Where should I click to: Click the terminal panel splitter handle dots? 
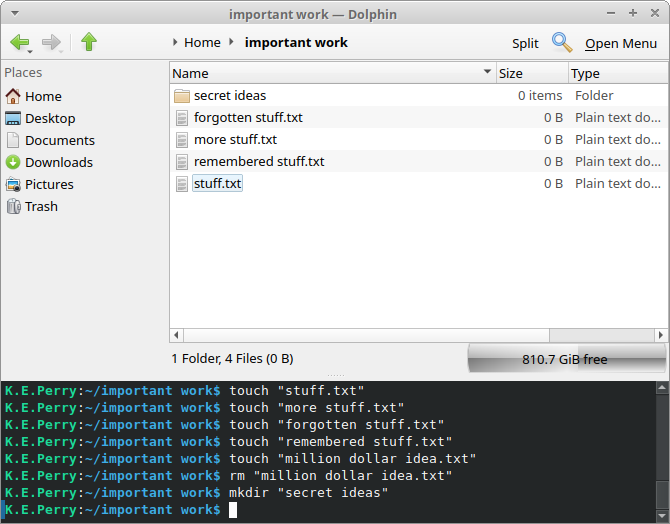(x=335, y=376)
